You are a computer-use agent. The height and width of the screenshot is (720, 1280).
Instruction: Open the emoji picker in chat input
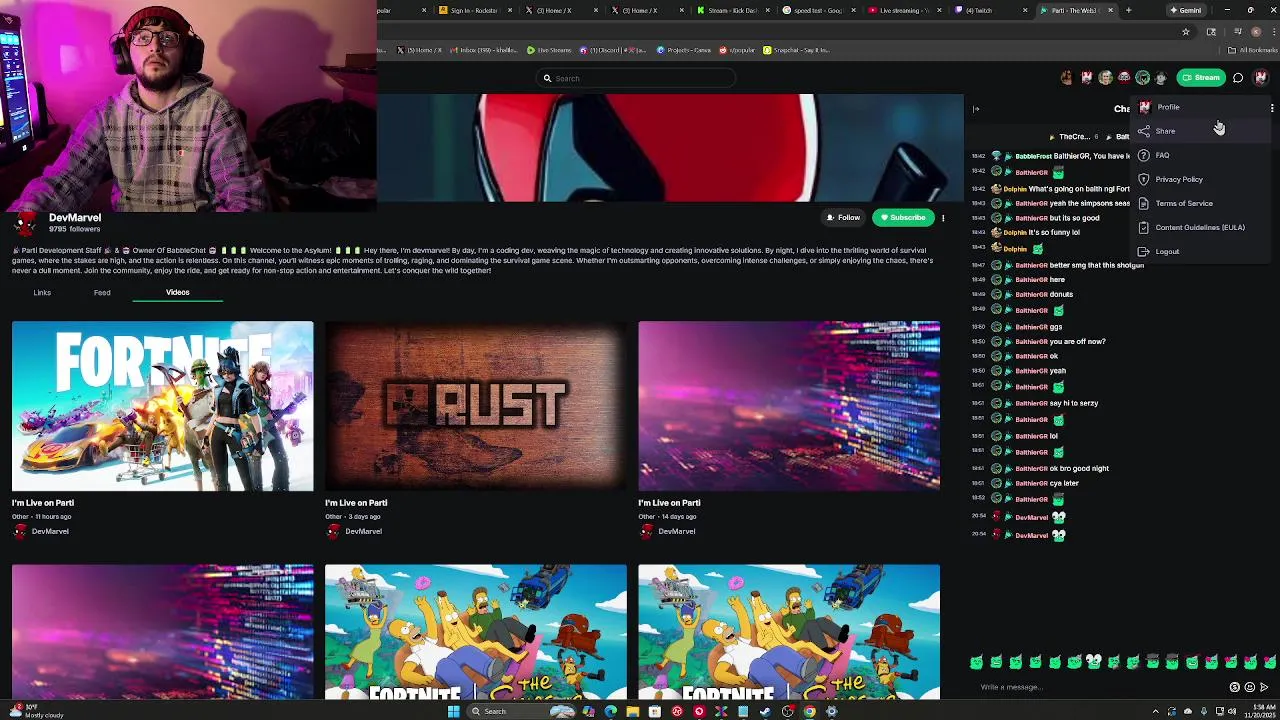(1250, 687)
